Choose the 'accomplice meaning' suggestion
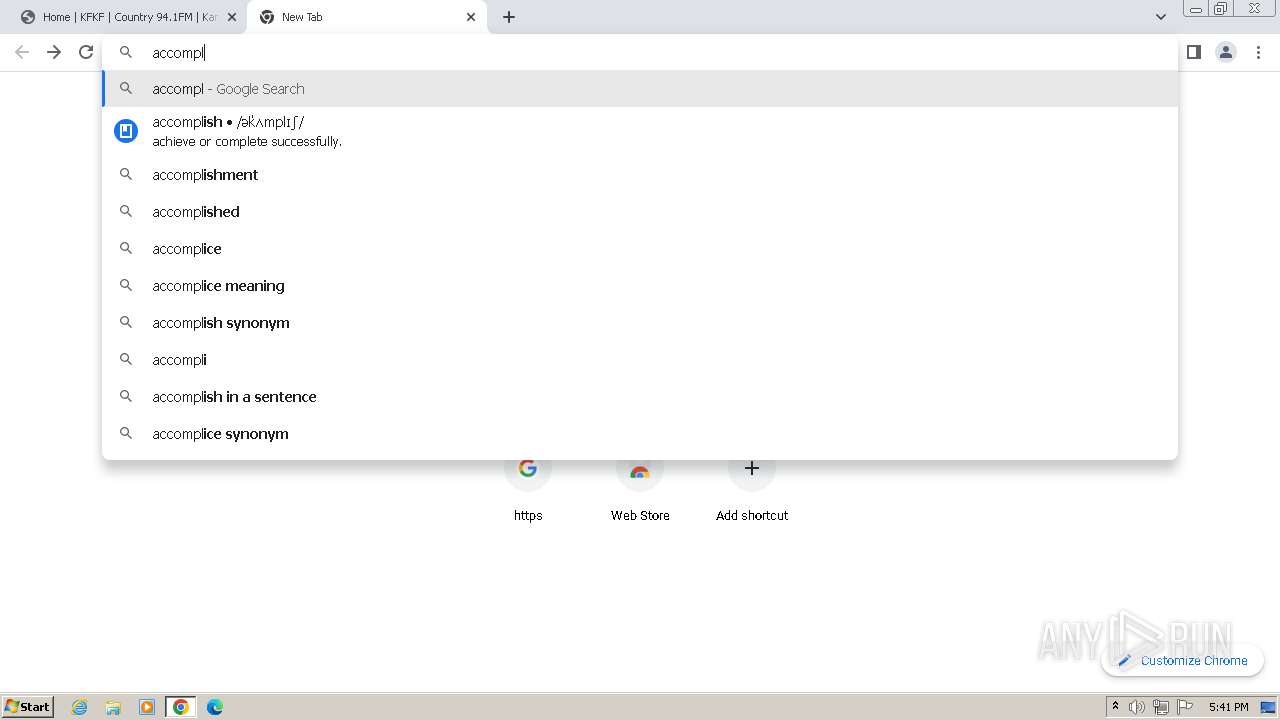 pos(640,286)
